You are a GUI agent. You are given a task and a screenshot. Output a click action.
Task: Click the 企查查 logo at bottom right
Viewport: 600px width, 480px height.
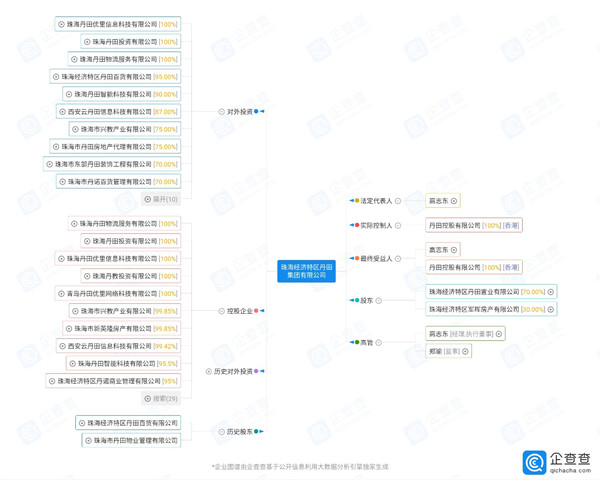[x=557, y=462]
